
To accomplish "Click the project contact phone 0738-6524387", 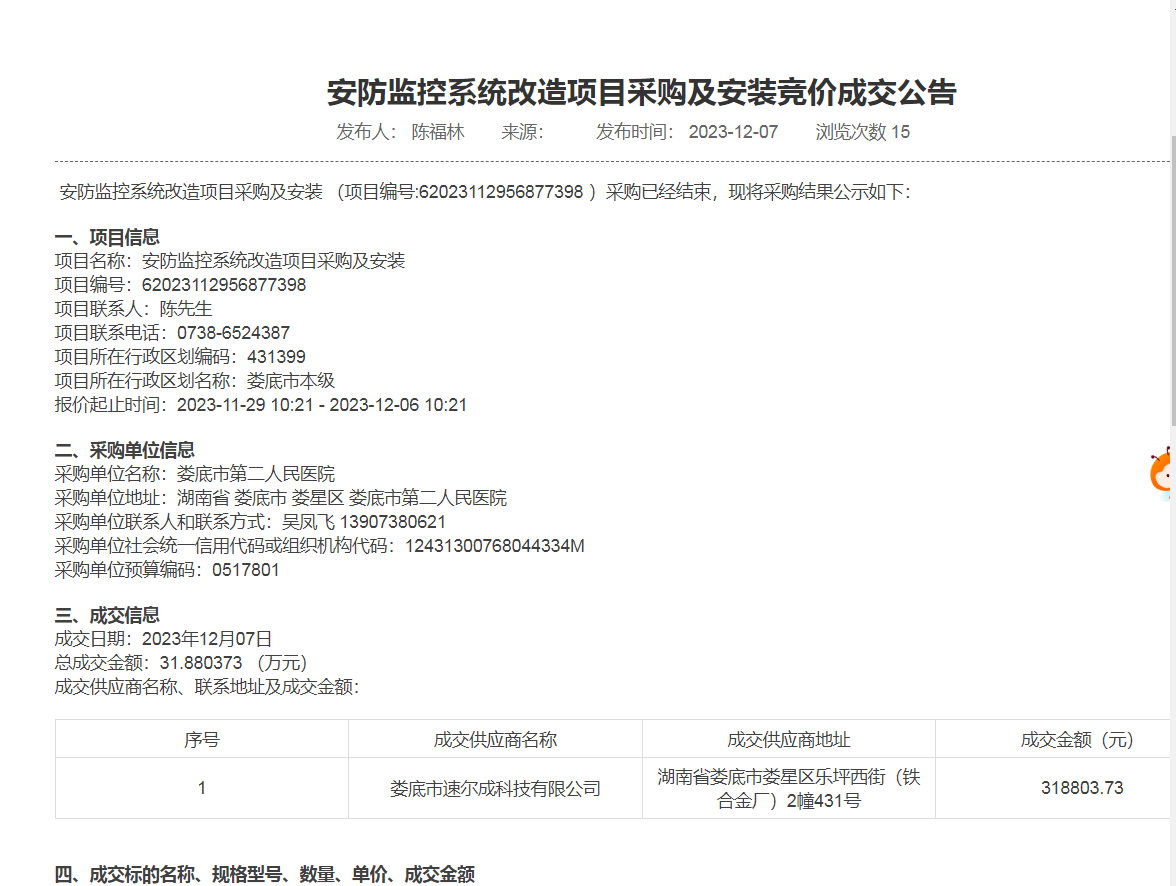I will (x=233, y=333).
